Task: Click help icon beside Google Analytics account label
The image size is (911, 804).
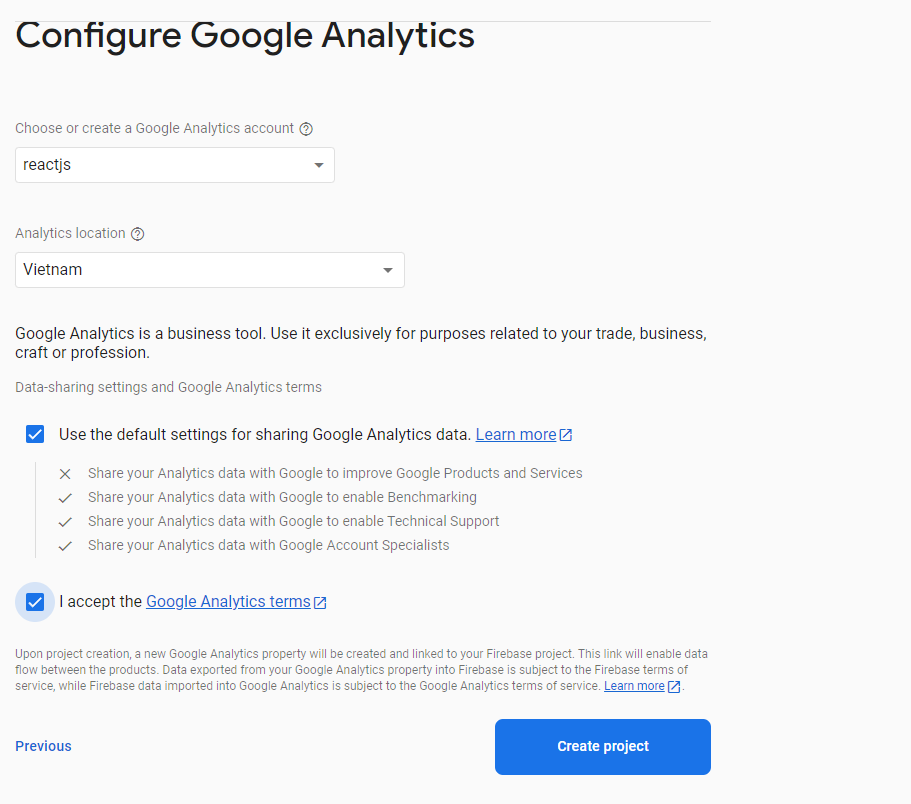Action: click(306, 129)
